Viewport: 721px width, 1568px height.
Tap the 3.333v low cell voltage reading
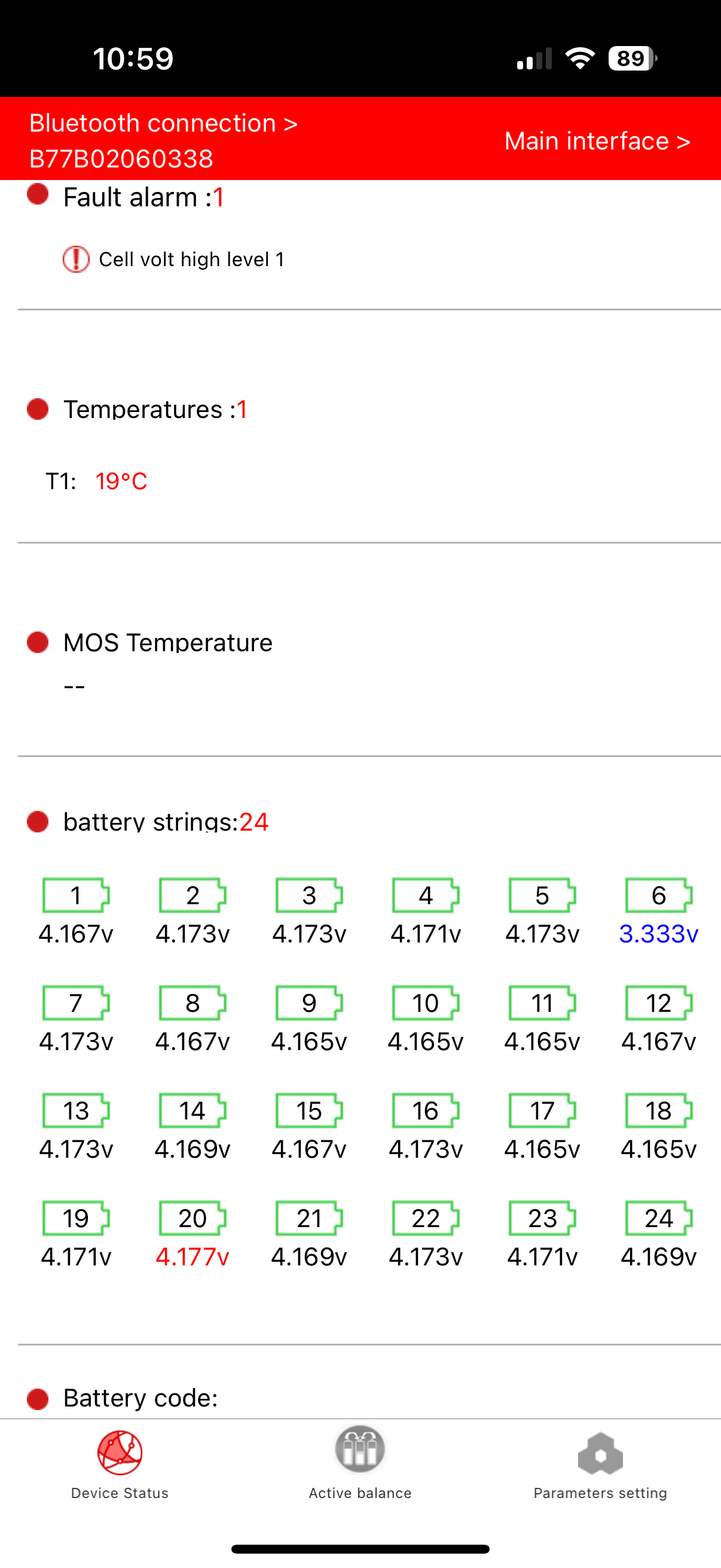point(658,934)
